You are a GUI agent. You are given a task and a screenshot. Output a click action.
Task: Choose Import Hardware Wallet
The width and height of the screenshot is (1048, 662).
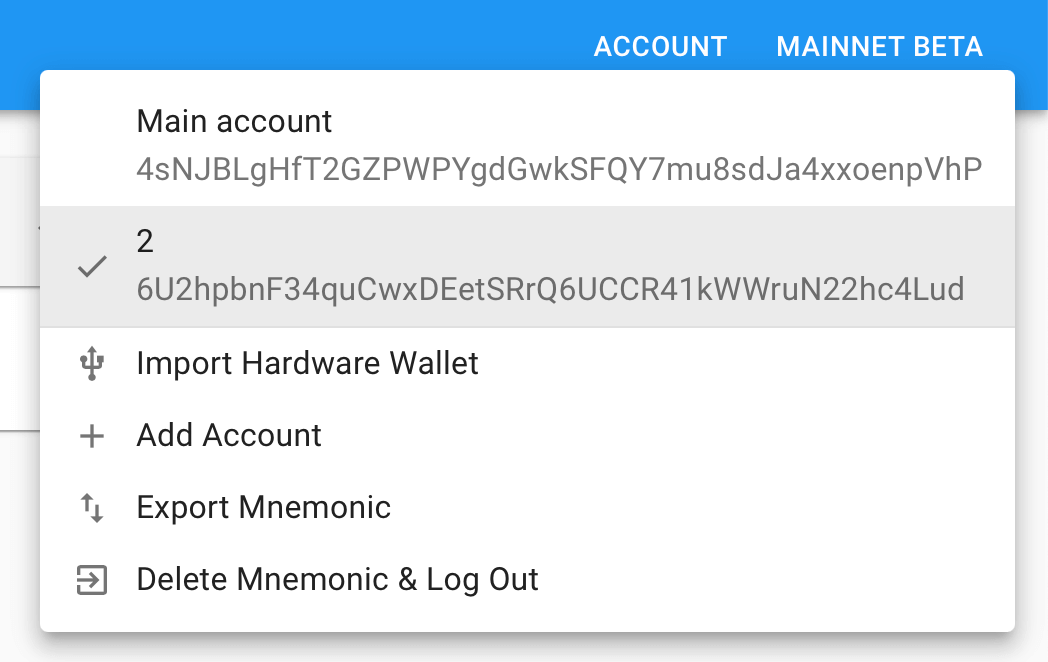pos(527,363)
